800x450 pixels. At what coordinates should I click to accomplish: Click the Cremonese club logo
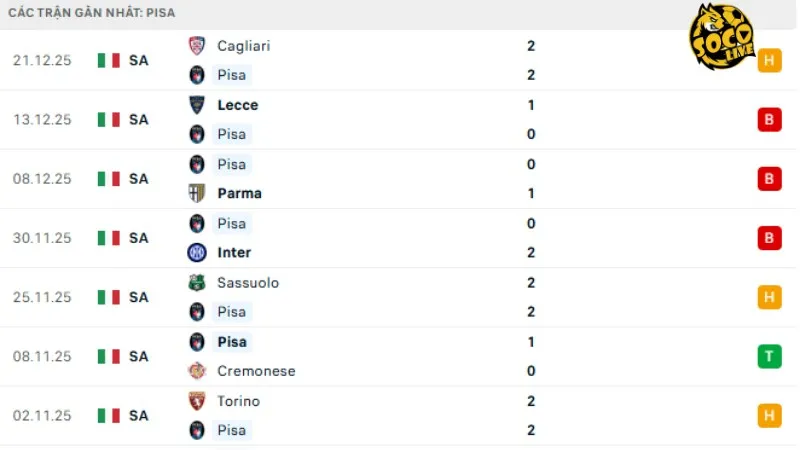click(x=197, y=371)
